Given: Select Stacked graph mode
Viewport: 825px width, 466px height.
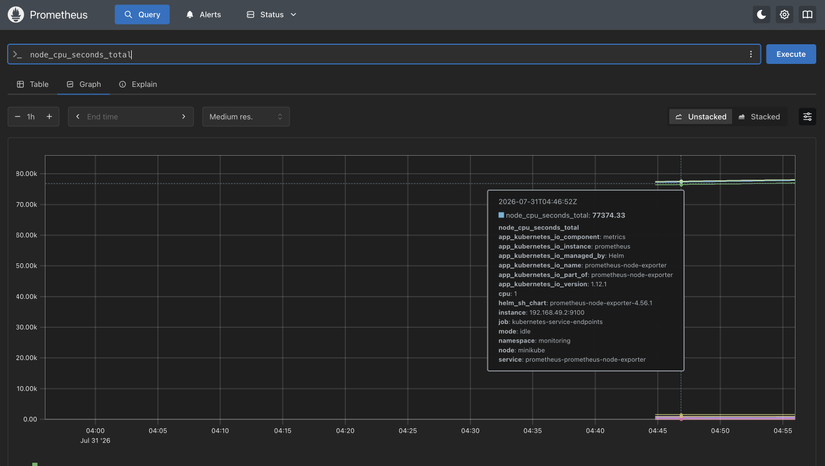Looking at the screenshot, I should point(759,117).
